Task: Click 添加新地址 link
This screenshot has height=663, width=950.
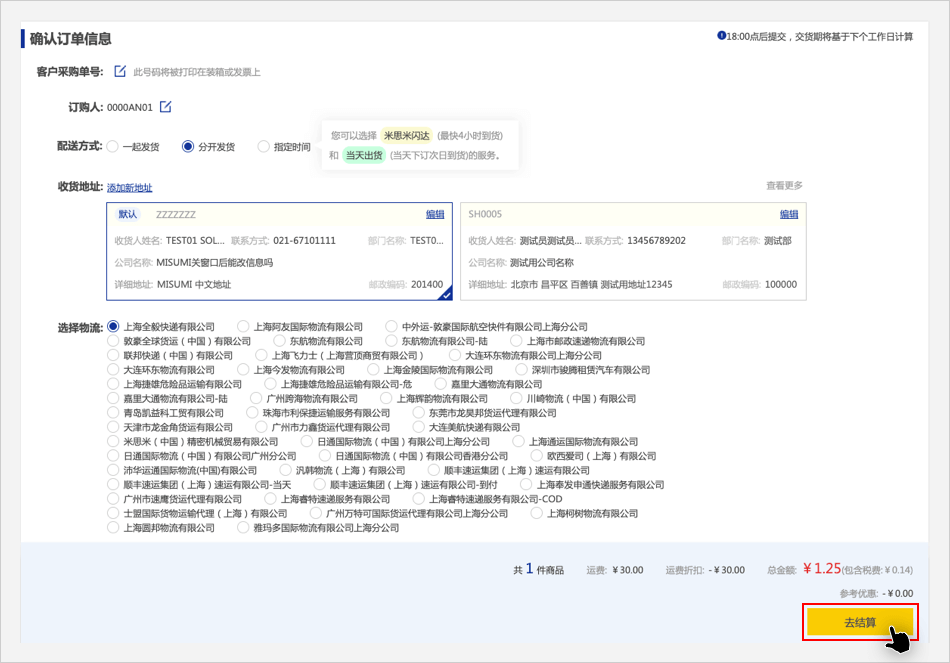Action: point(129,188)
